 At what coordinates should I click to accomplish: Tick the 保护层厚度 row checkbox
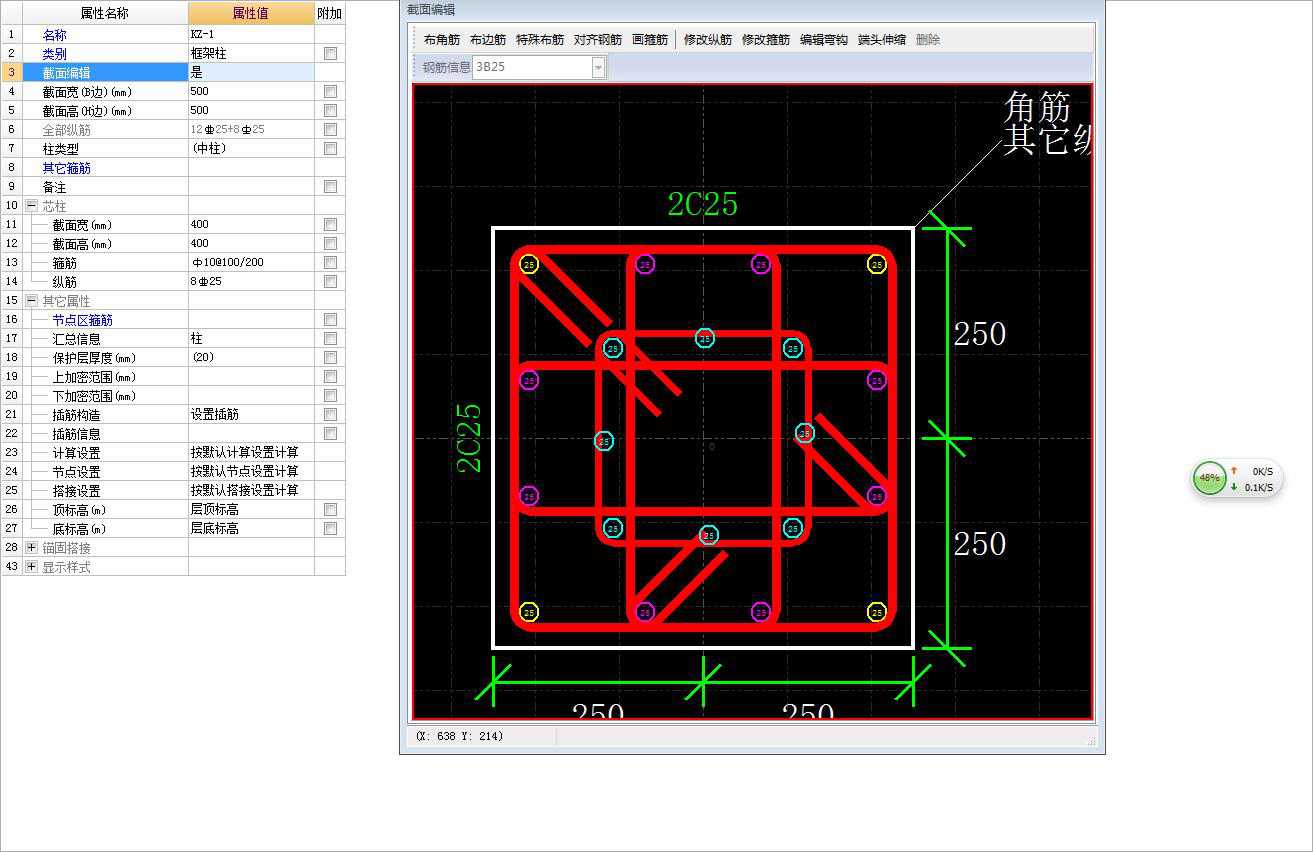point(330,357)
